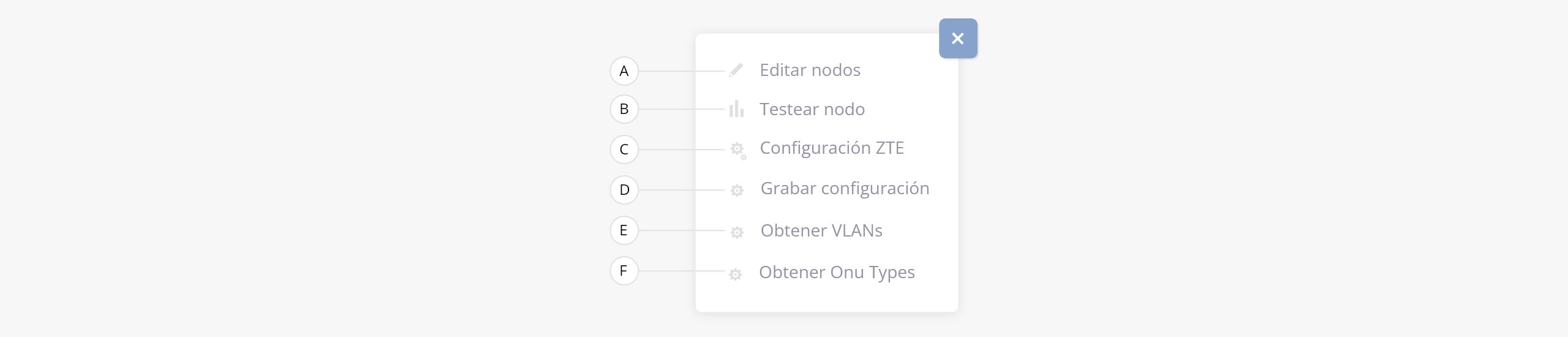
Task: Click the circled A callout marker
Action: point(624,71)
